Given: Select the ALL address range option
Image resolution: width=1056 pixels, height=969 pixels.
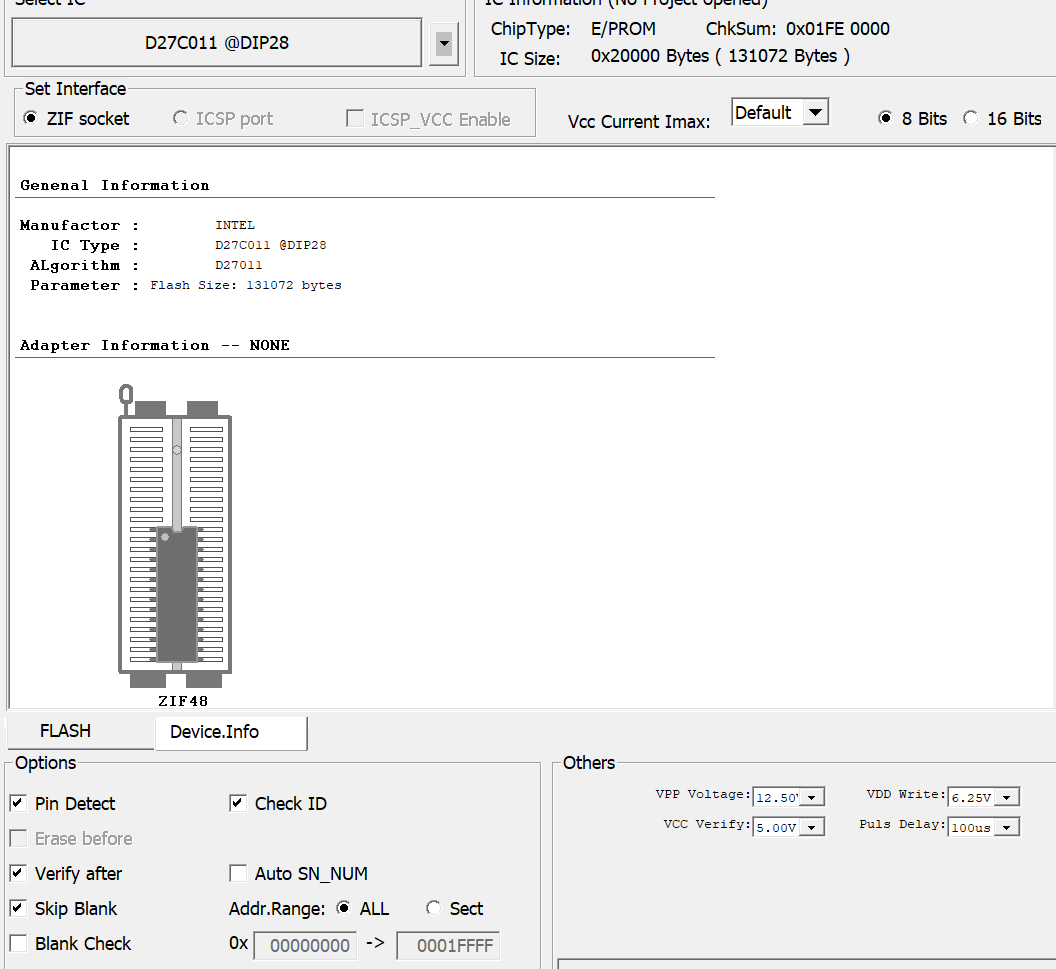Looking at the screenshot, I should [x=344, y=908].
